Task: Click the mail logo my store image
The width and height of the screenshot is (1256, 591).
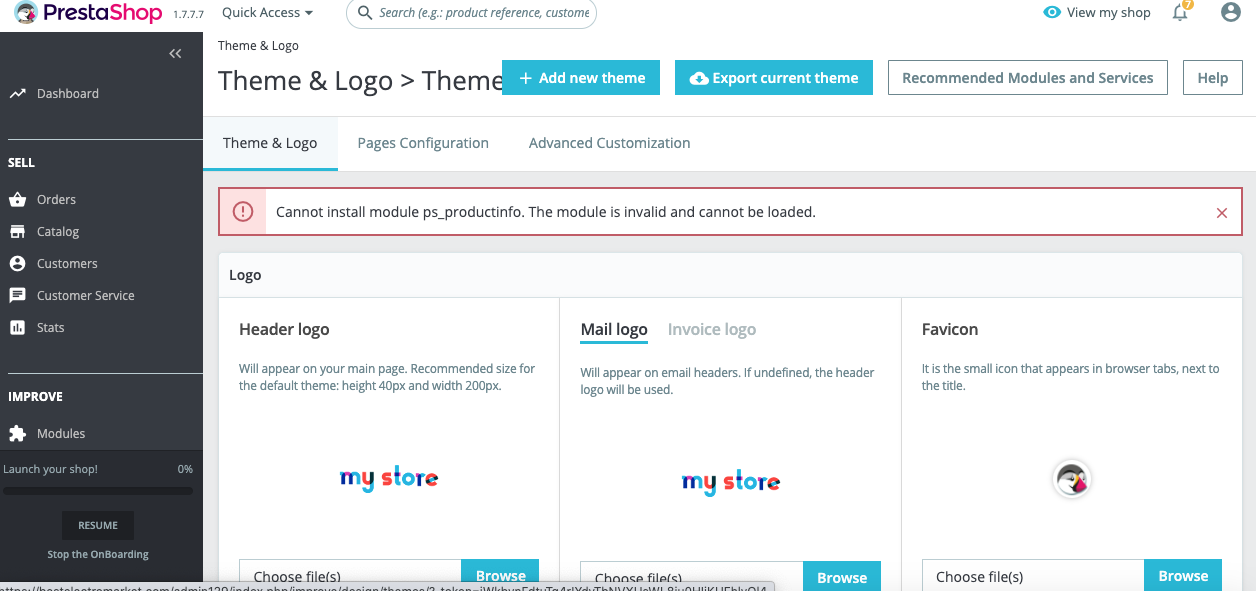Action: coord(731,482)
